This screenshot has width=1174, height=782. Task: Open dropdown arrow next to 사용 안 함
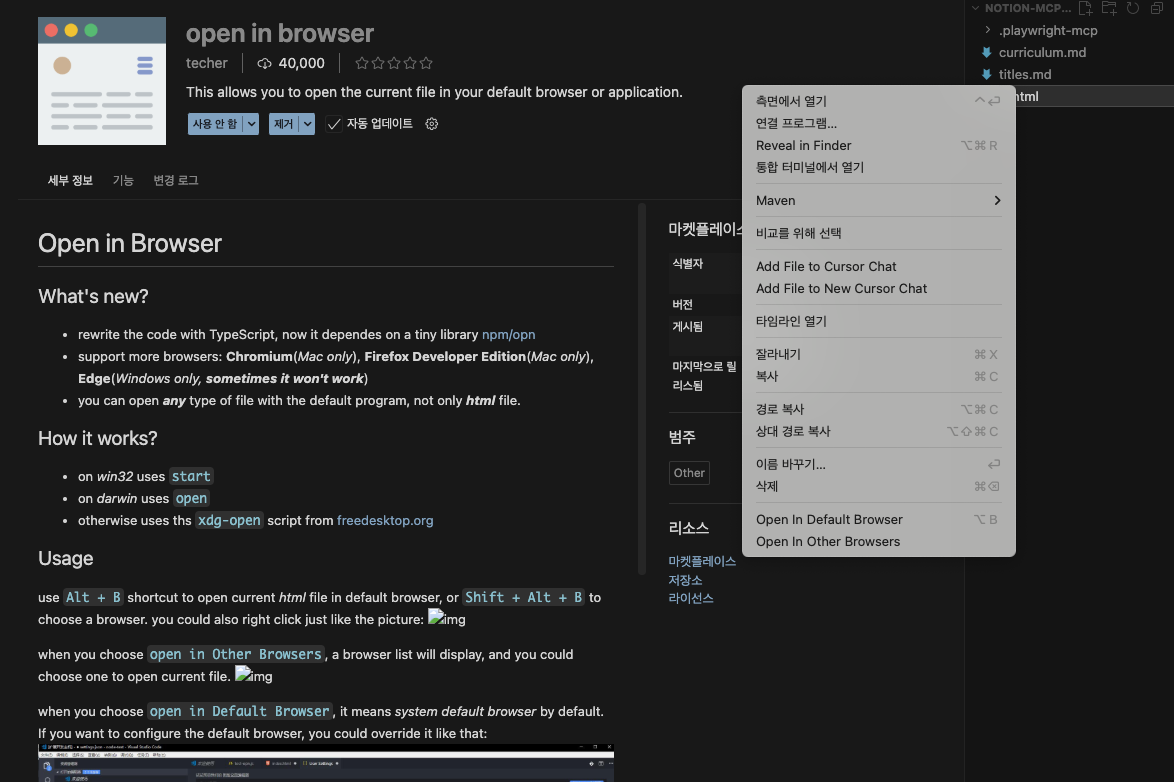(252, 124)
